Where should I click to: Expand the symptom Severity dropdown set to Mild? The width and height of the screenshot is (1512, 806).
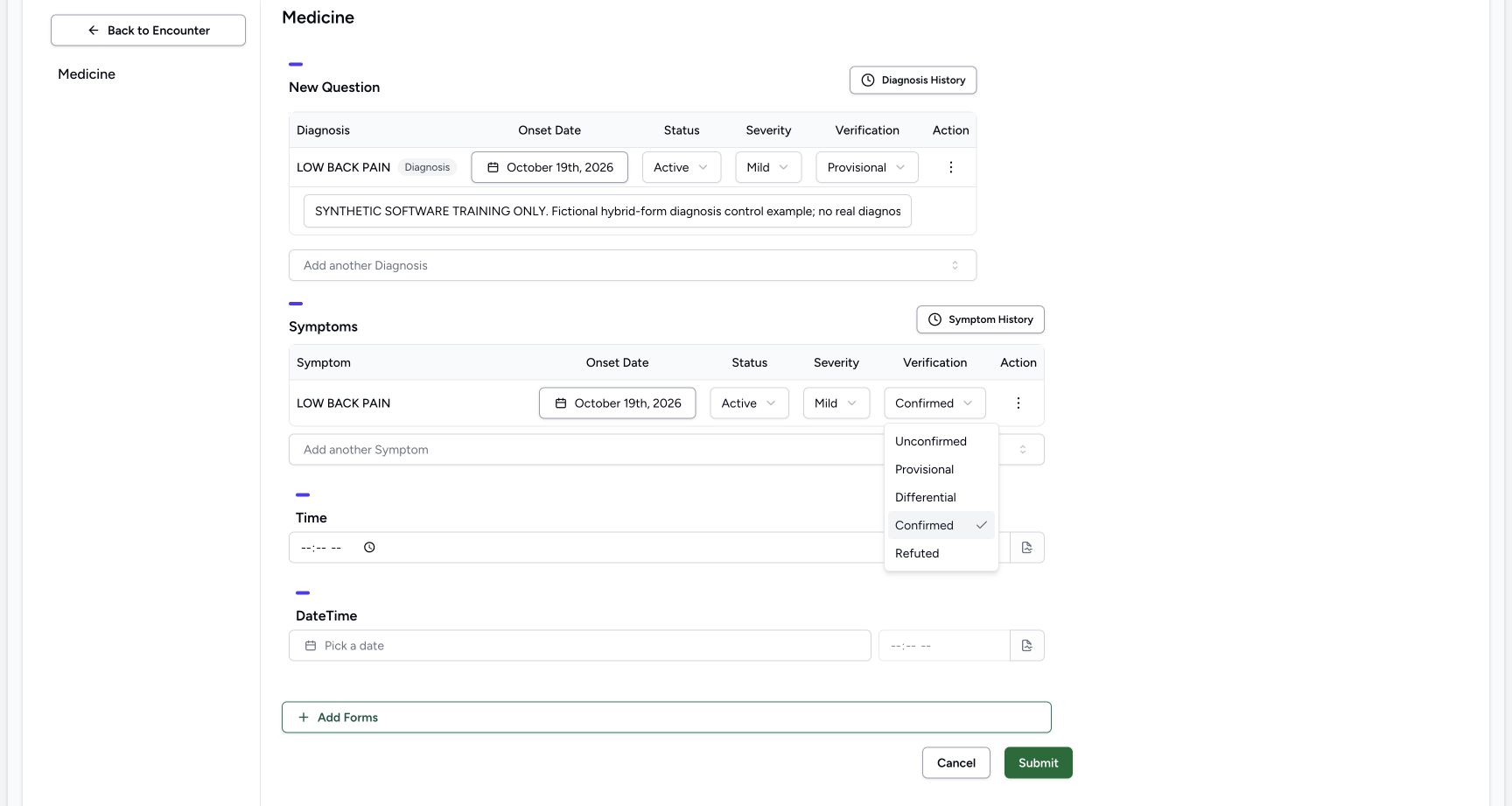[x=836, y=403]
